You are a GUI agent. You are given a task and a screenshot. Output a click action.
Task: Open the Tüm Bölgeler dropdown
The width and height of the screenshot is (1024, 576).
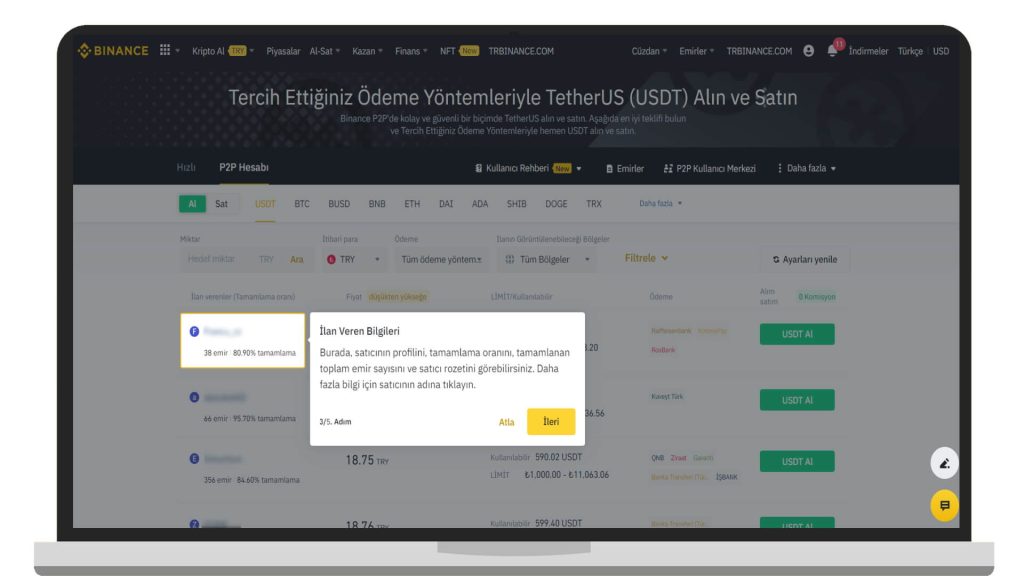(548, 259)
